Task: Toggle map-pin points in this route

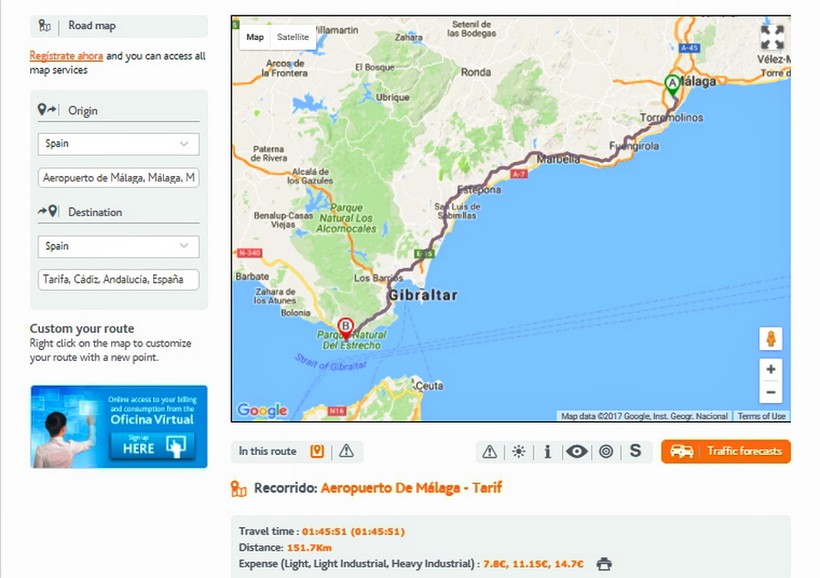Action: coord(318,452)
